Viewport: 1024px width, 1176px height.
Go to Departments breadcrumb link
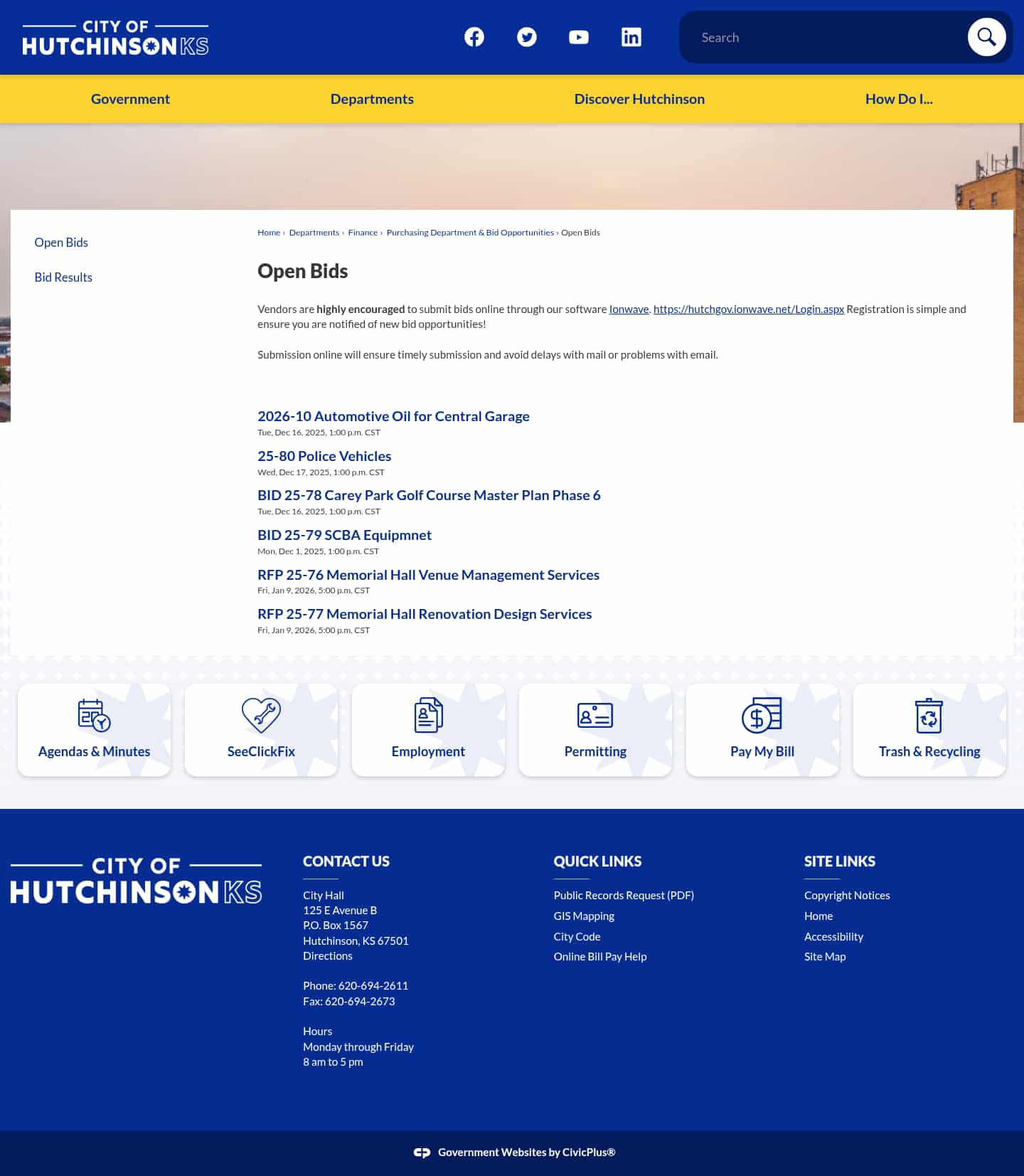tap(314, 233)
